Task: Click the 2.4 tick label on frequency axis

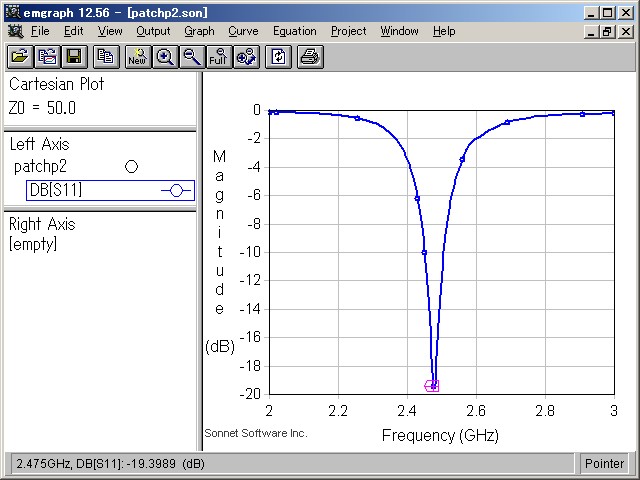Action: pyautogui.click(x=407, y=411)
